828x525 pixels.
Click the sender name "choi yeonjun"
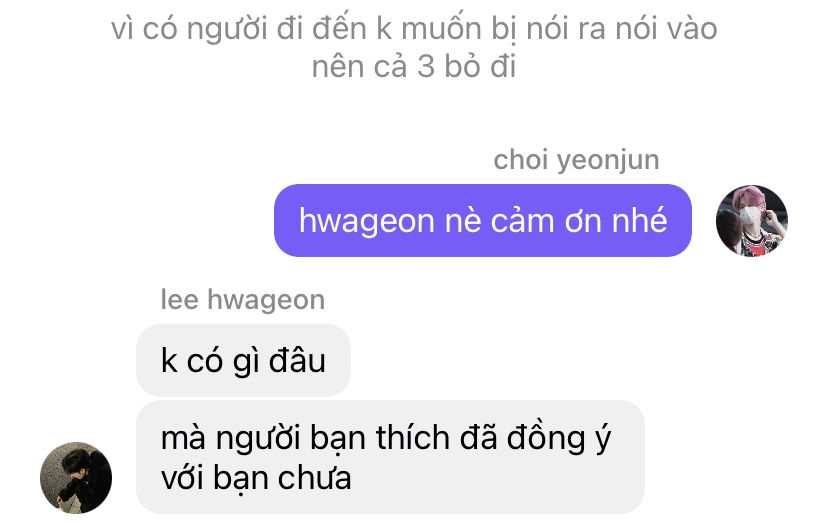[x=576, y=160]
